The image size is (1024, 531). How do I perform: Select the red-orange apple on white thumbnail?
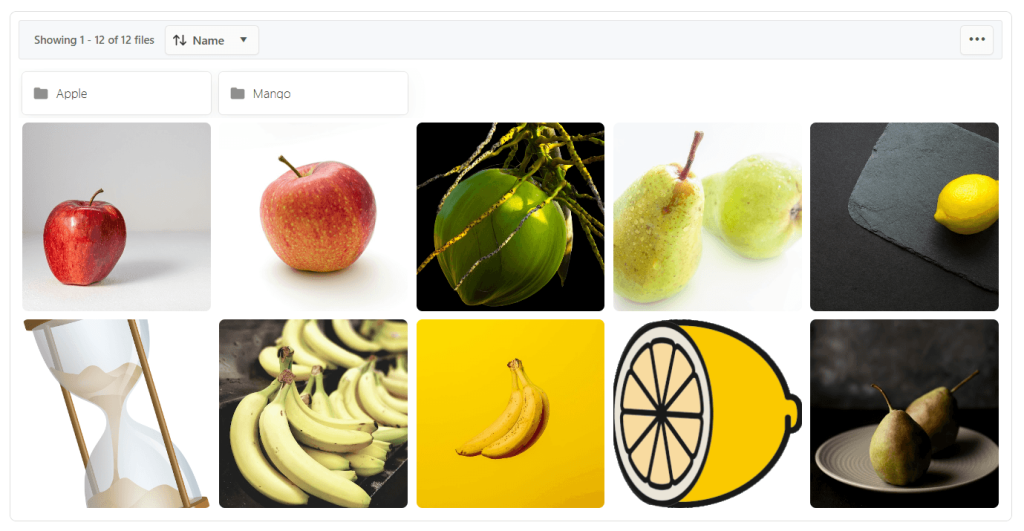(x=313, y=217)
